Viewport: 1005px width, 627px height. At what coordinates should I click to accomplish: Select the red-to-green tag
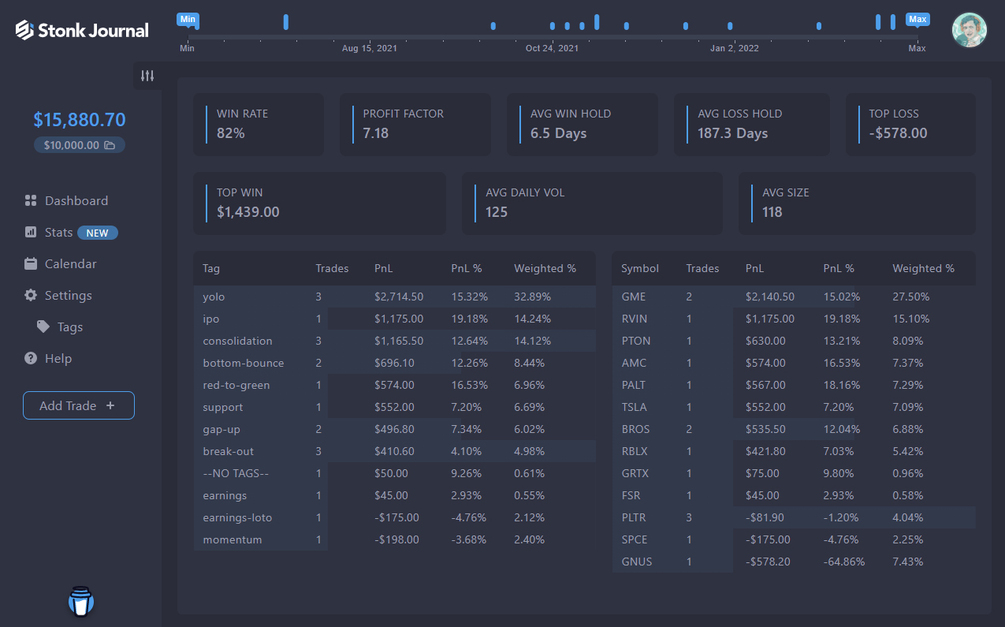(236, 385)
